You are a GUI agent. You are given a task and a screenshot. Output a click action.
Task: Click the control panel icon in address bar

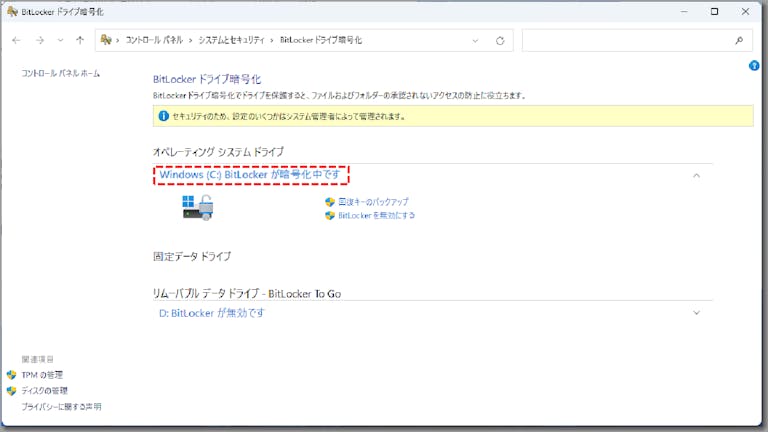tap(106, 40)
